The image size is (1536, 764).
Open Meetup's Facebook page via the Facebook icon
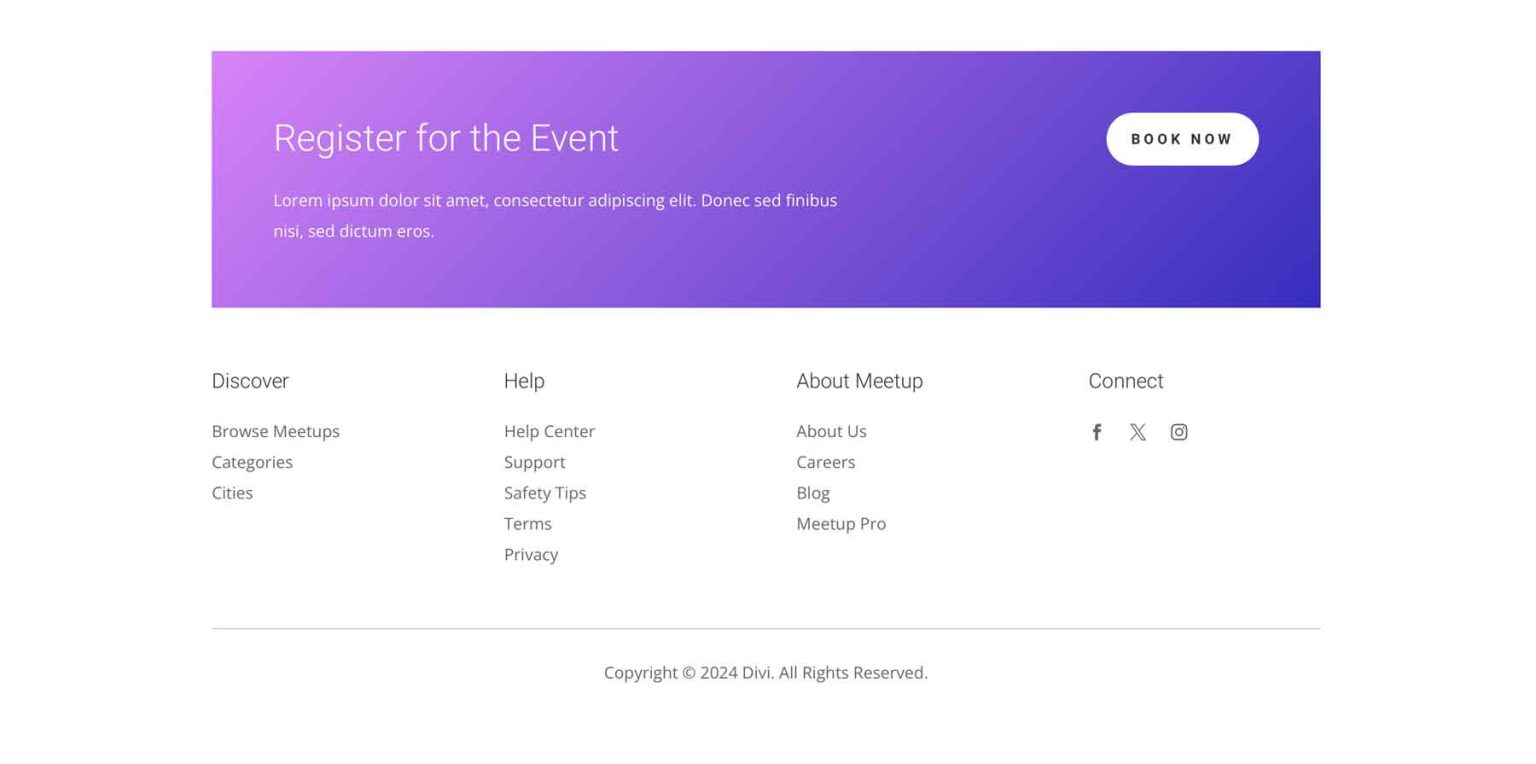tap(1096, 431)
